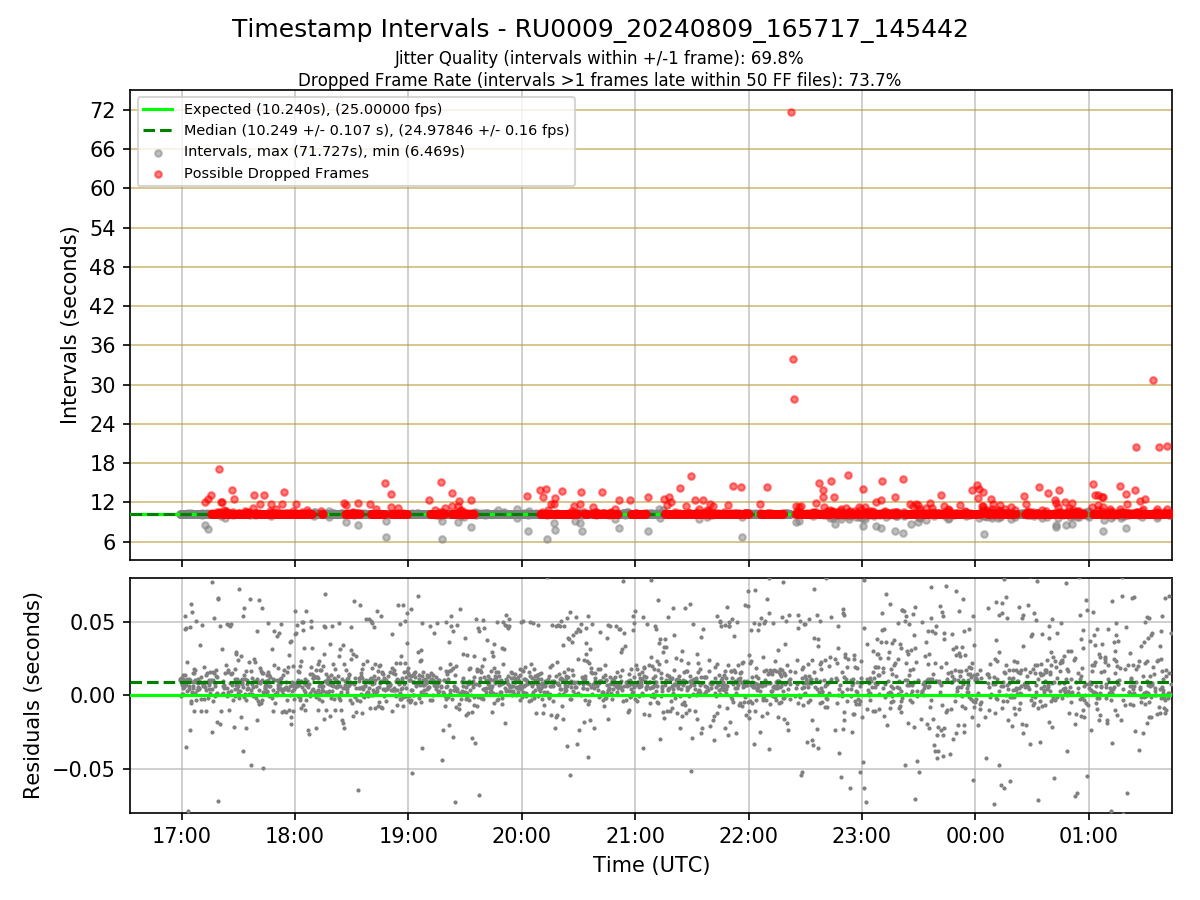This screenshot has height=900, width=1200.
Task: Click the gray dot marker in the legend
Action: [x=159, y=152]
